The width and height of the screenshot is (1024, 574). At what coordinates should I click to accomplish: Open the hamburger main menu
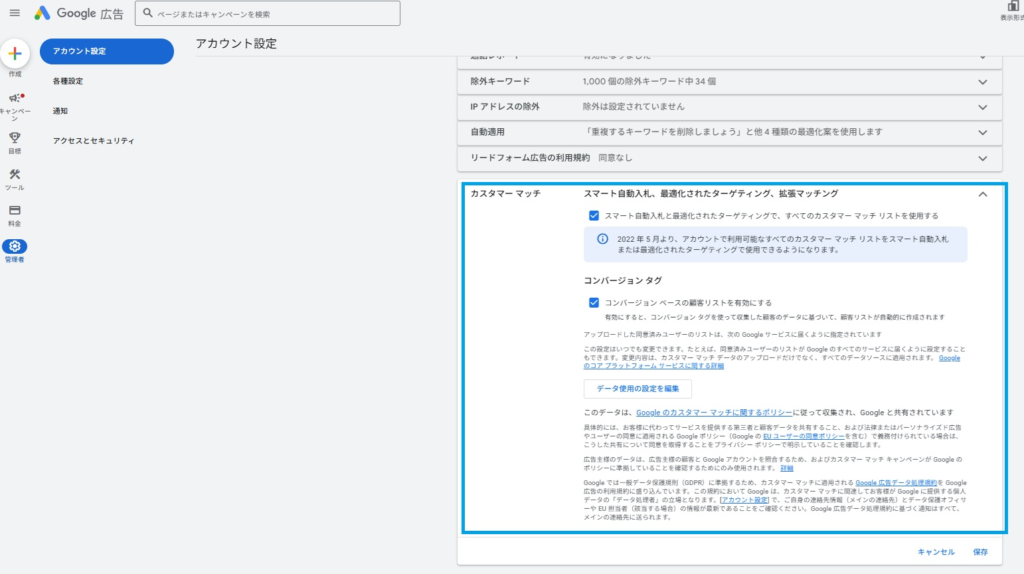[x=14, y=13]
